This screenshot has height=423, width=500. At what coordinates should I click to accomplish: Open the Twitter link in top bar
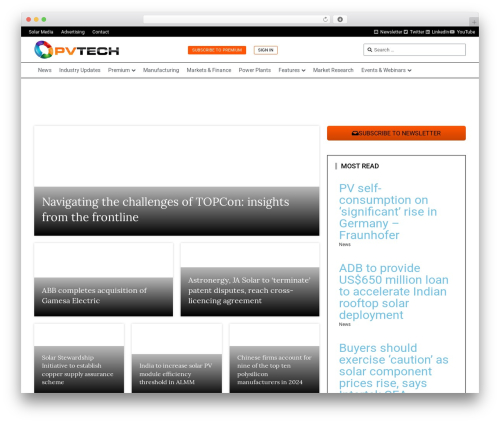(x=414, y=32)
